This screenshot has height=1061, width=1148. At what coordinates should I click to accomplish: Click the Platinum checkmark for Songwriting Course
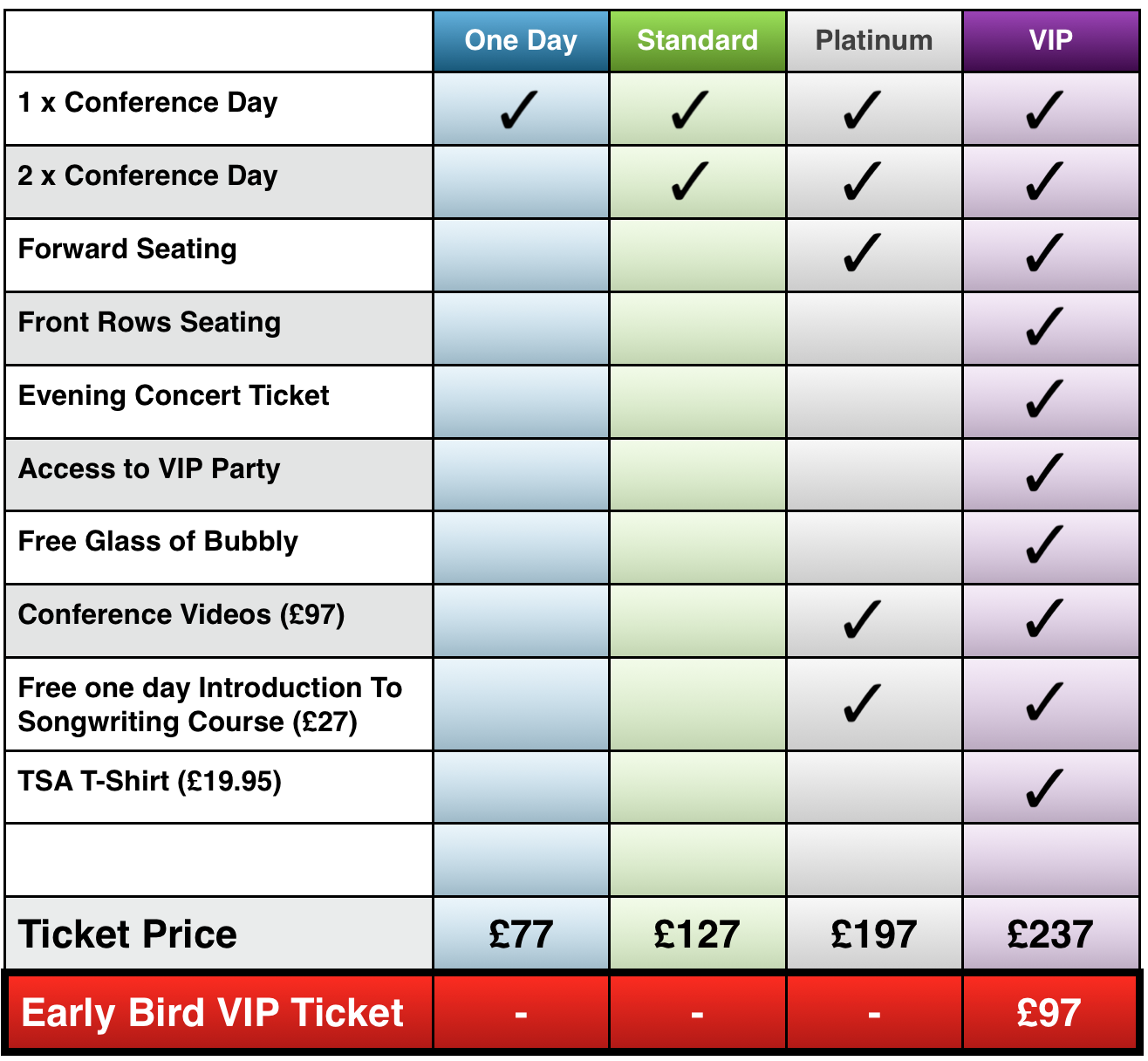(x=863, y=703)
